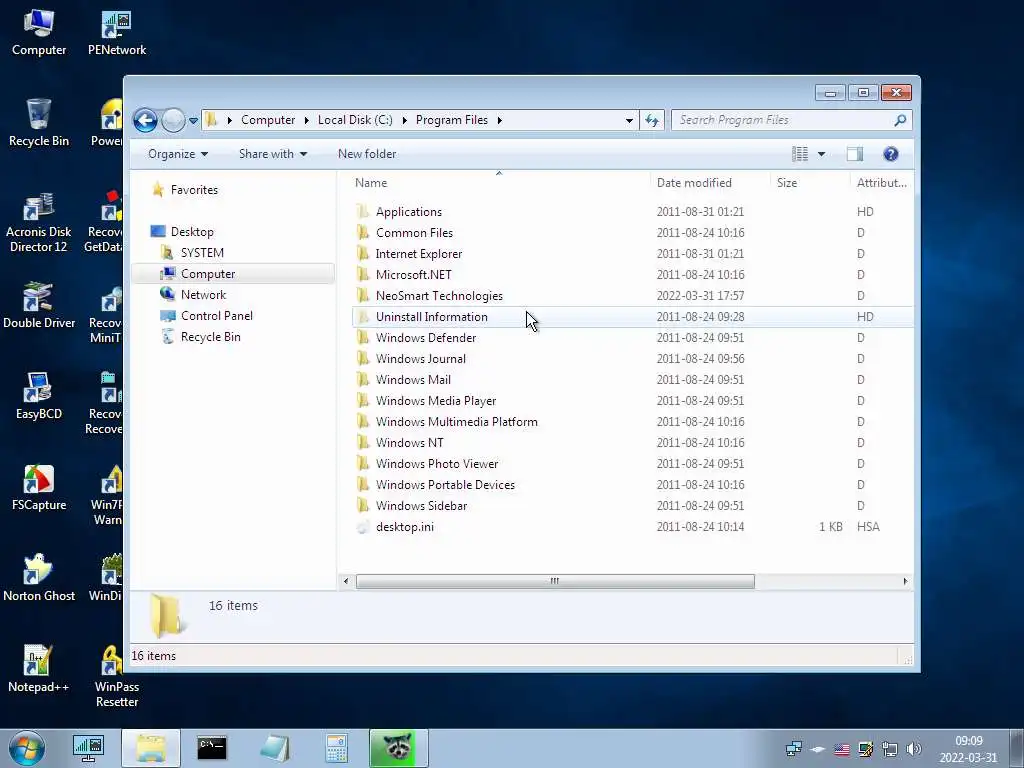1024x768 pixels.
Task: Open the Computer desktop icon
Action: tap(39, 33)
